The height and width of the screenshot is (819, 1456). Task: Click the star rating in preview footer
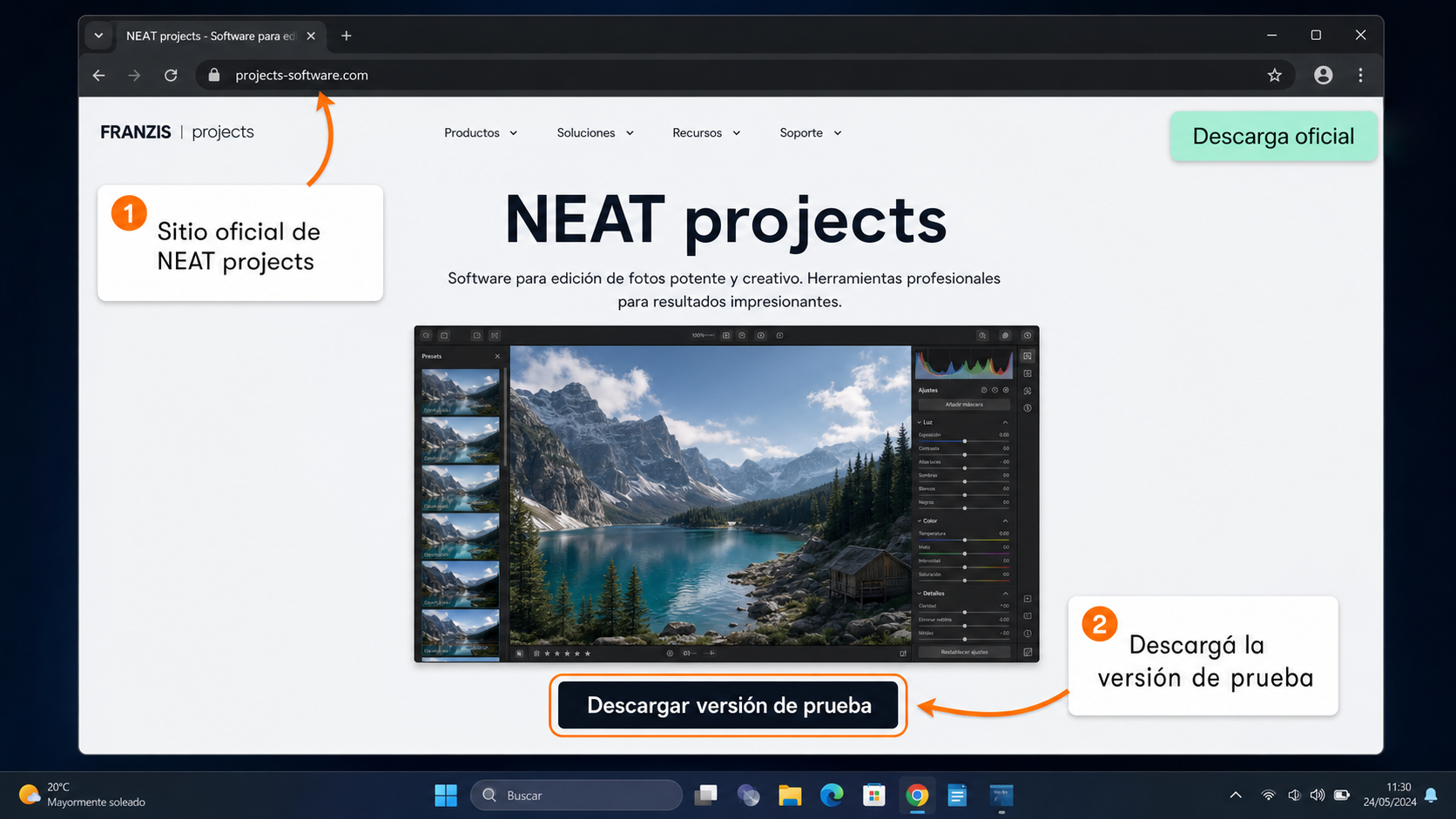click(568, 653)
